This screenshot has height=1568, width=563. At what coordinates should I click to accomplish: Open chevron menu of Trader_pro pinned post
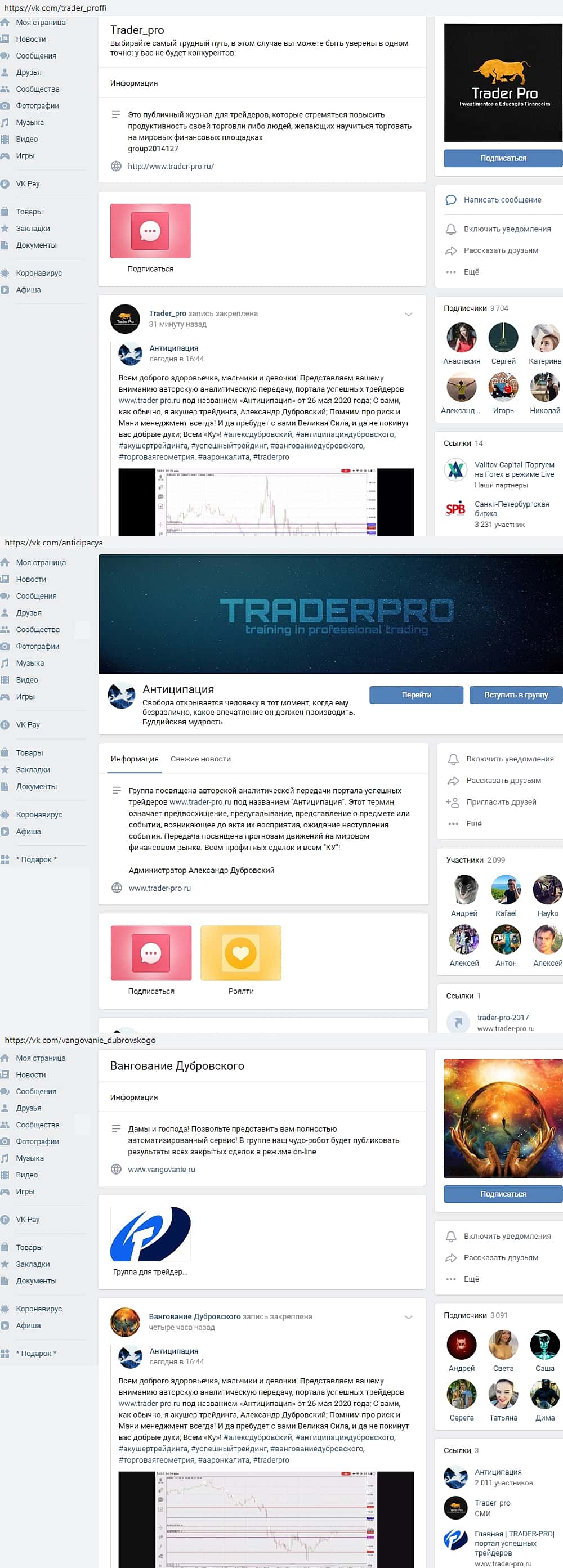408,314
